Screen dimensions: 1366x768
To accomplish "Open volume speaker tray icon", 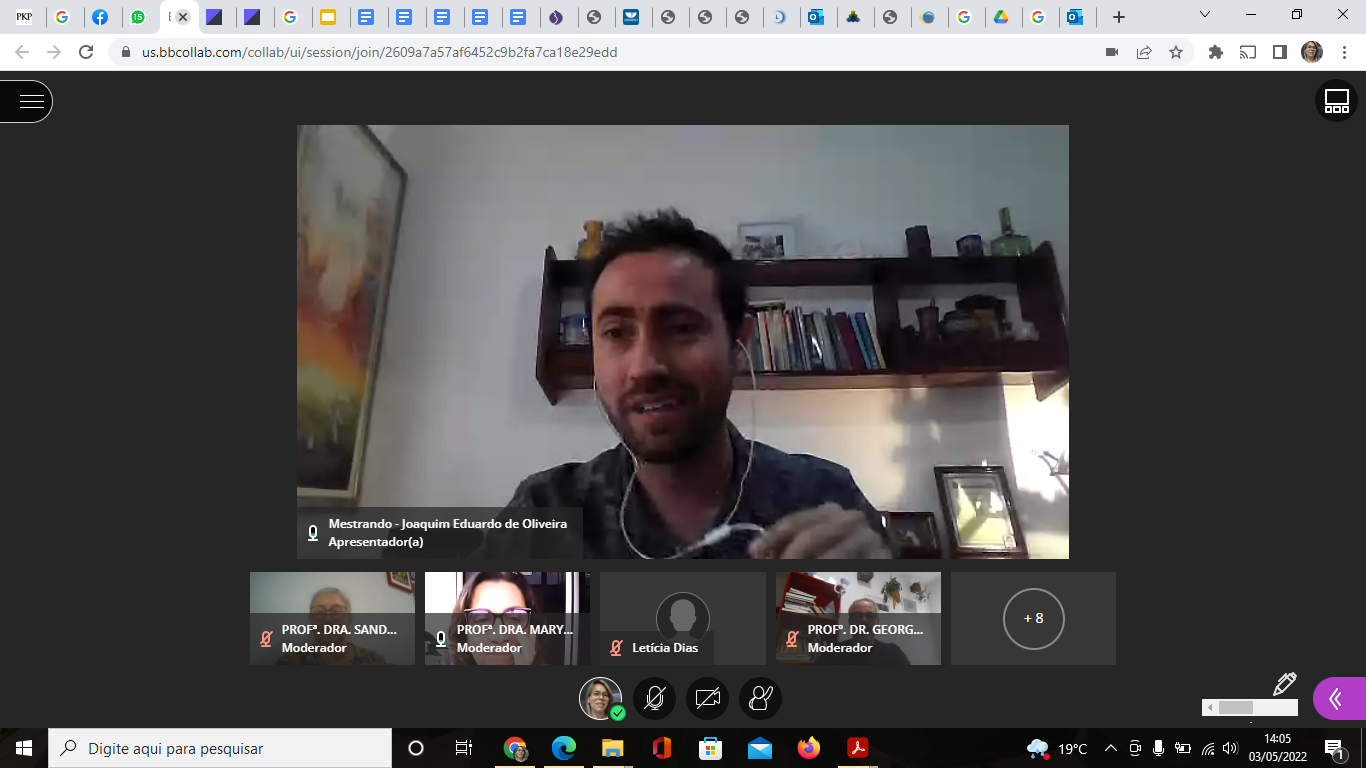I will (1231, 748).
